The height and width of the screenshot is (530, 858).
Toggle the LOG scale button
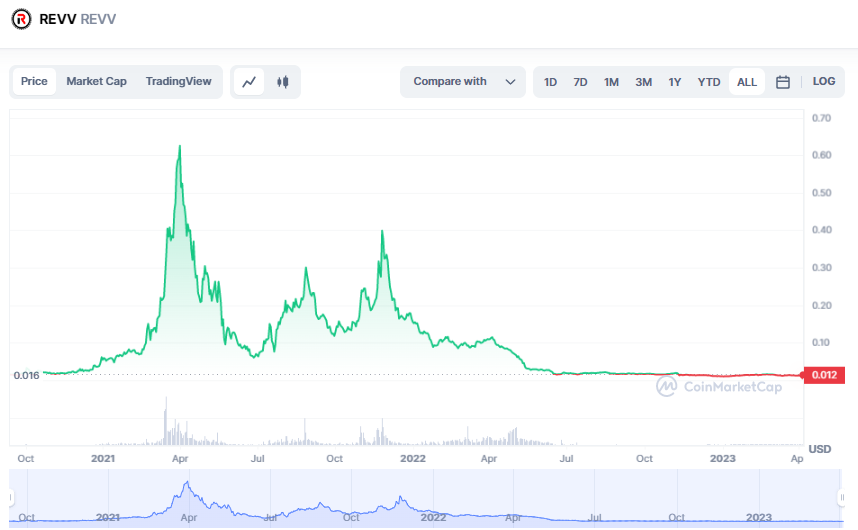pyautogui.click(x=824, y=82)
